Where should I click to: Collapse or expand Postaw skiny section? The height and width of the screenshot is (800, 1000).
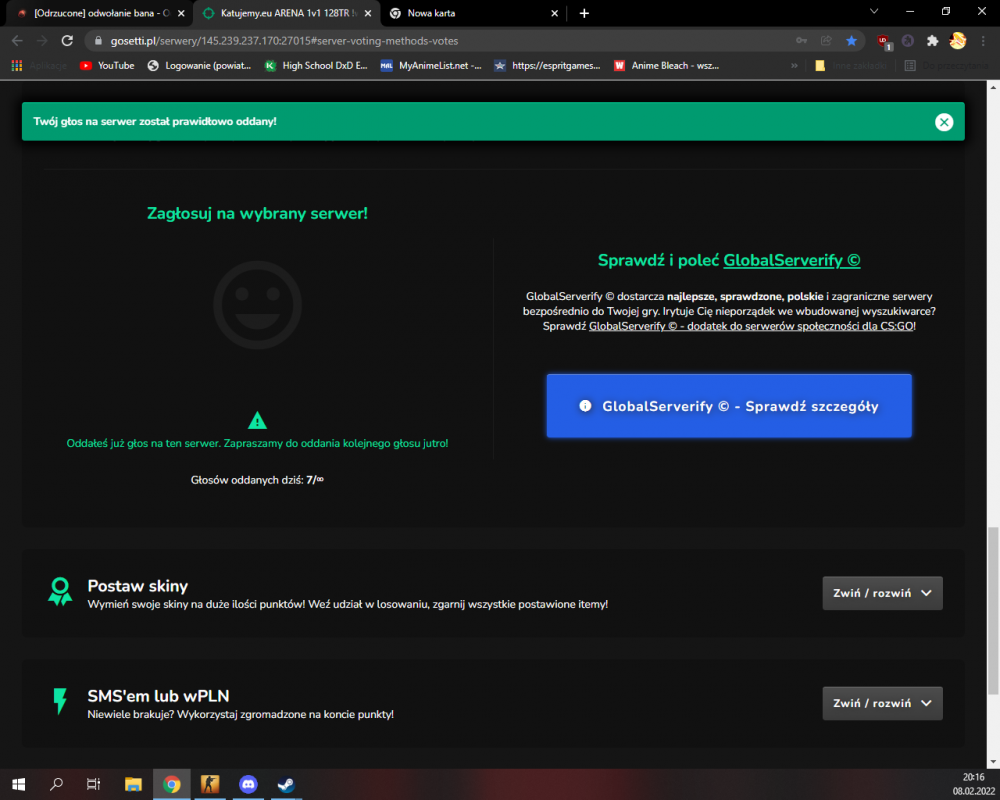pyautogui.click(x=882, y=593)
